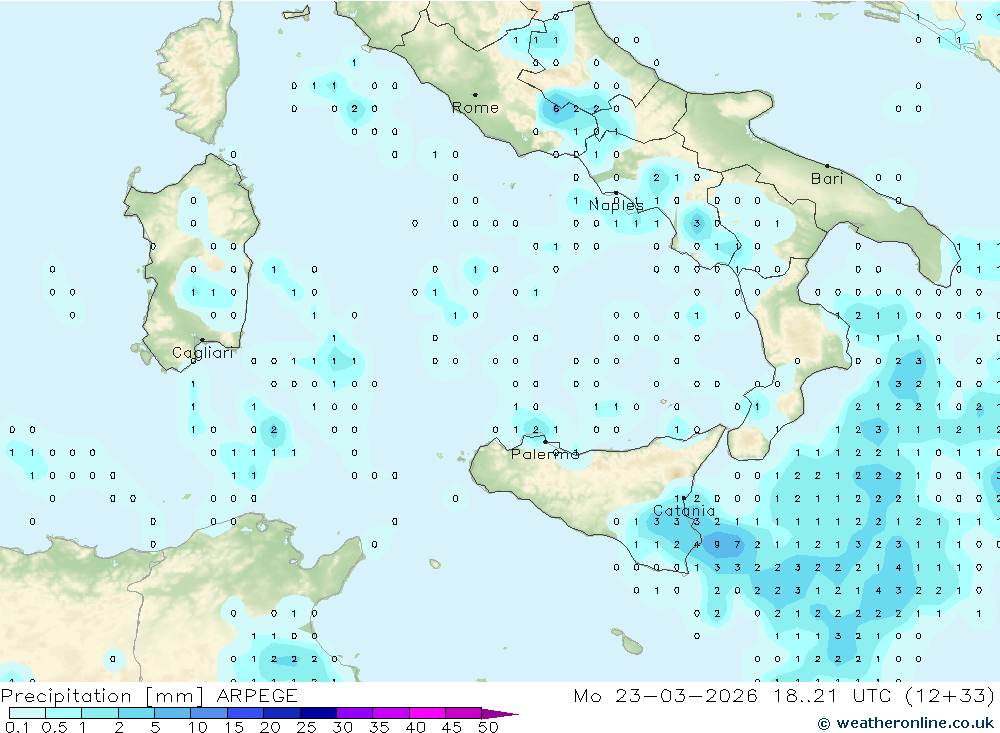Viewport: 1000px width, 733px height.
Task: Click the Rome city dot marker
Action: pyautogui.click(x=475, y=95)
